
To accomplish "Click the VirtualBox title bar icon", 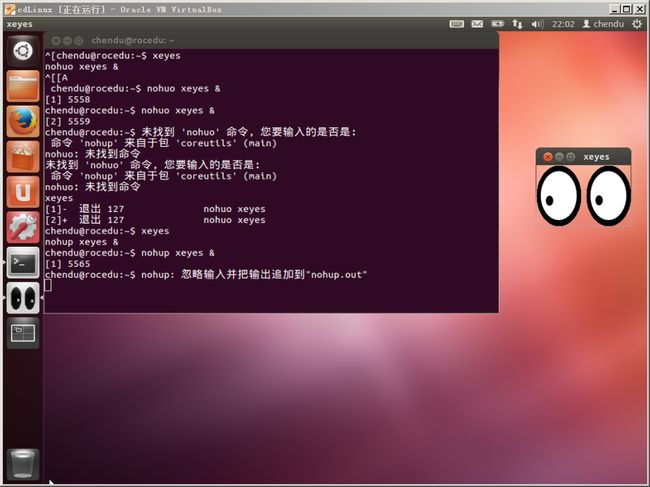I will tap(10, 9).
